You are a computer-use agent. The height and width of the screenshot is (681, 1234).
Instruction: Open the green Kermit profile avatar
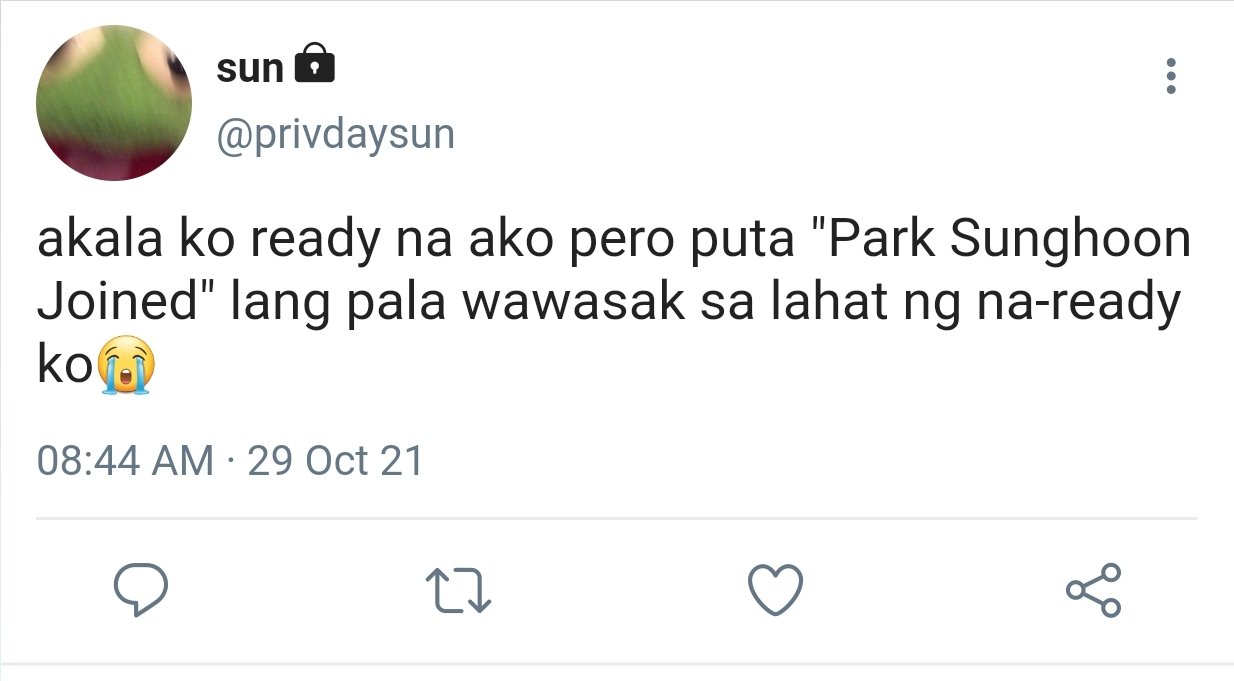pyautogui.click(x=113, y=104)
